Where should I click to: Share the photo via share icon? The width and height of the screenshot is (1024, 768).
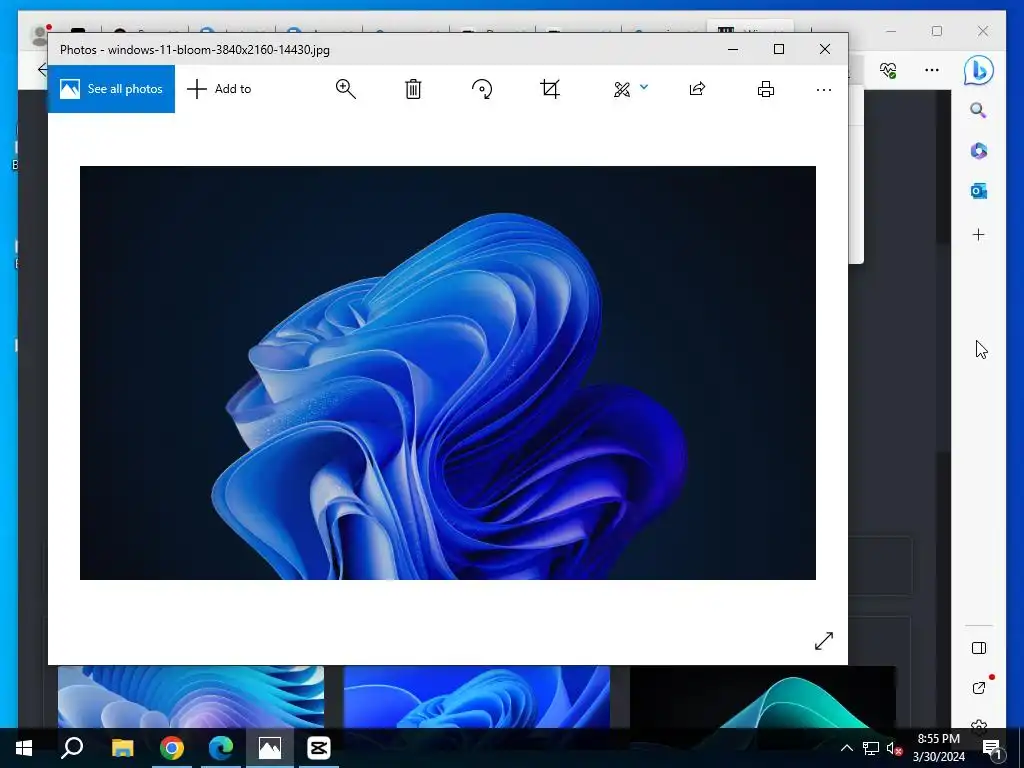coord(697,89)
